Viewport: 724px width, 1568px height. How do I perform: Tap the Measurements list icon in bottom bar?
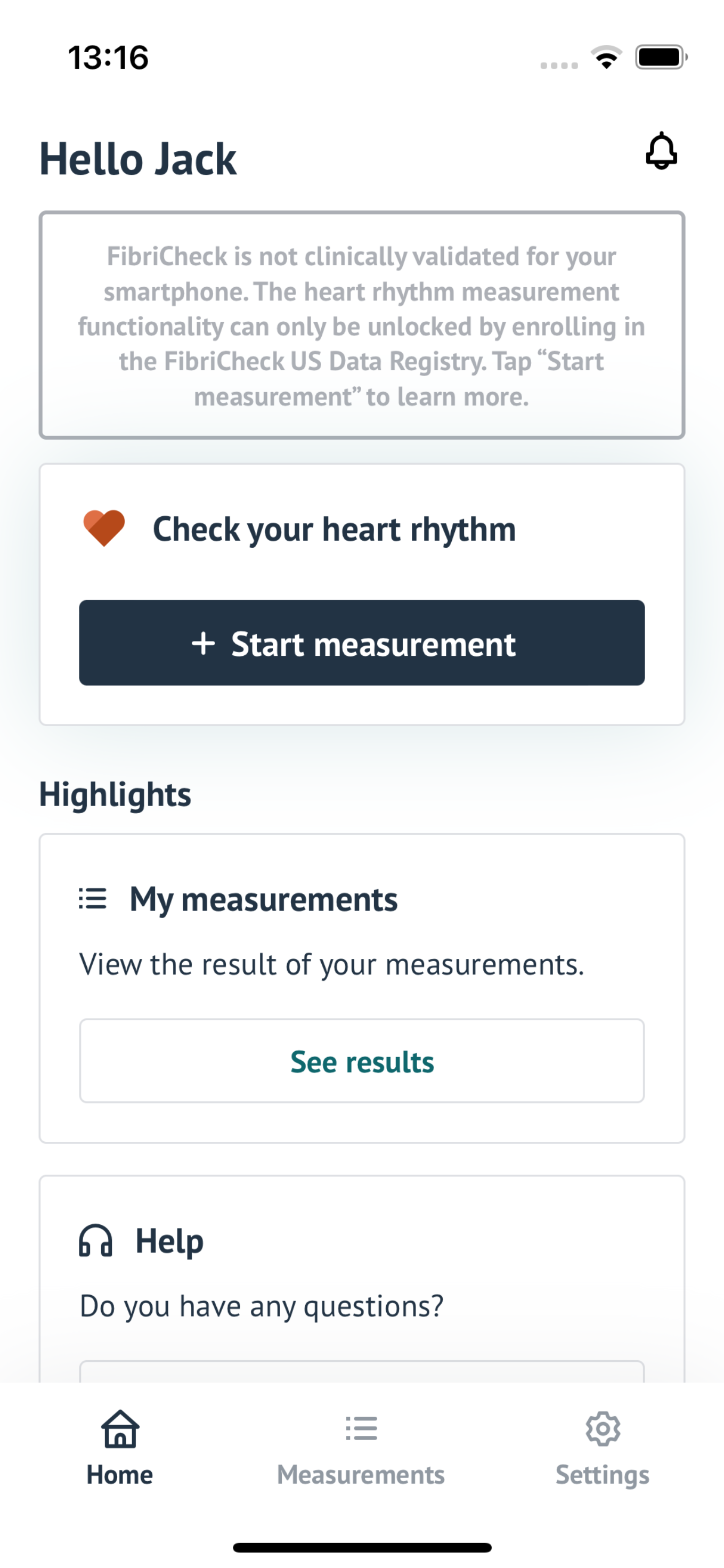click(361, 1428)
